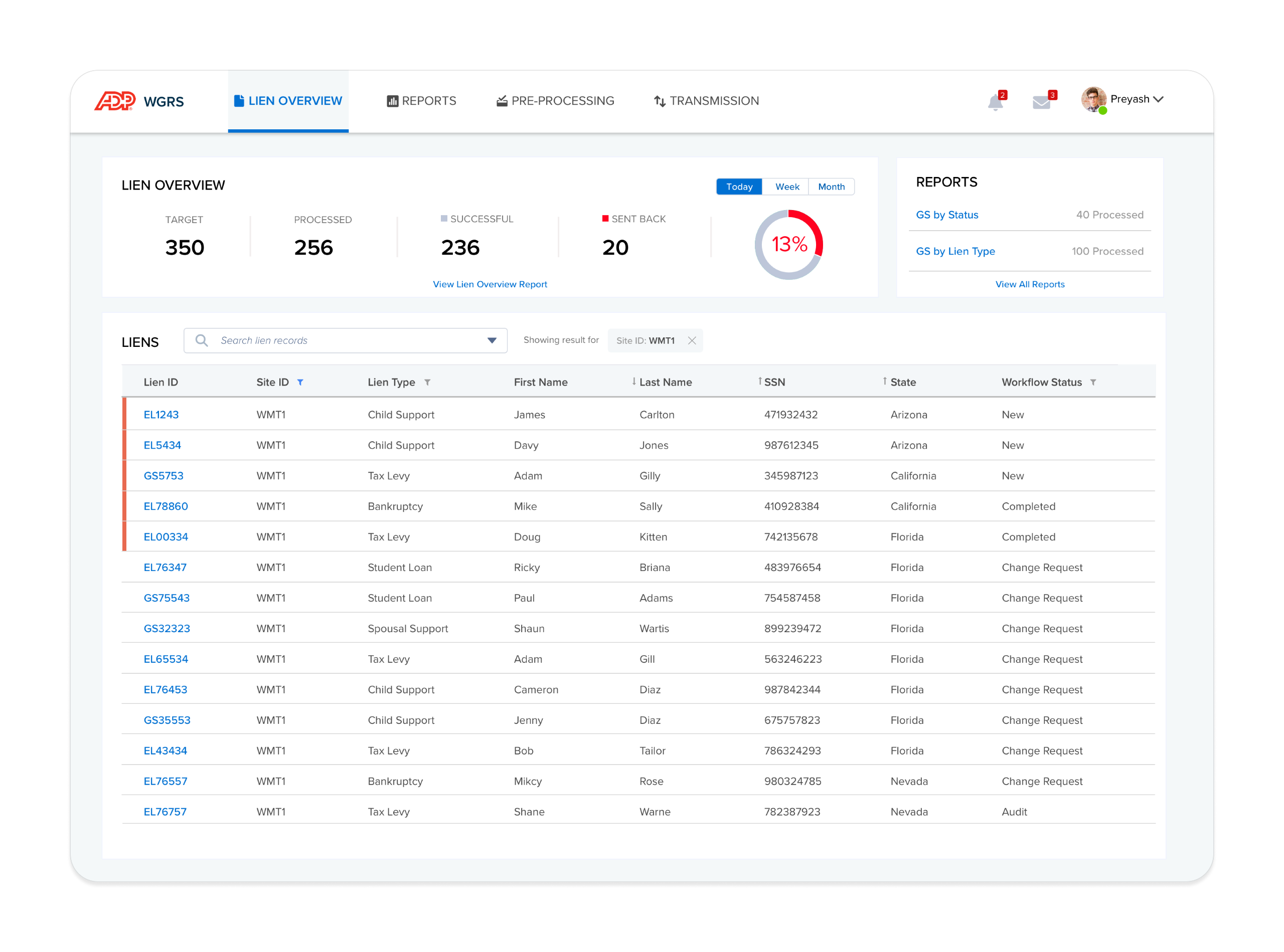Click the Lien Type filter icon

tap(427, 382)
